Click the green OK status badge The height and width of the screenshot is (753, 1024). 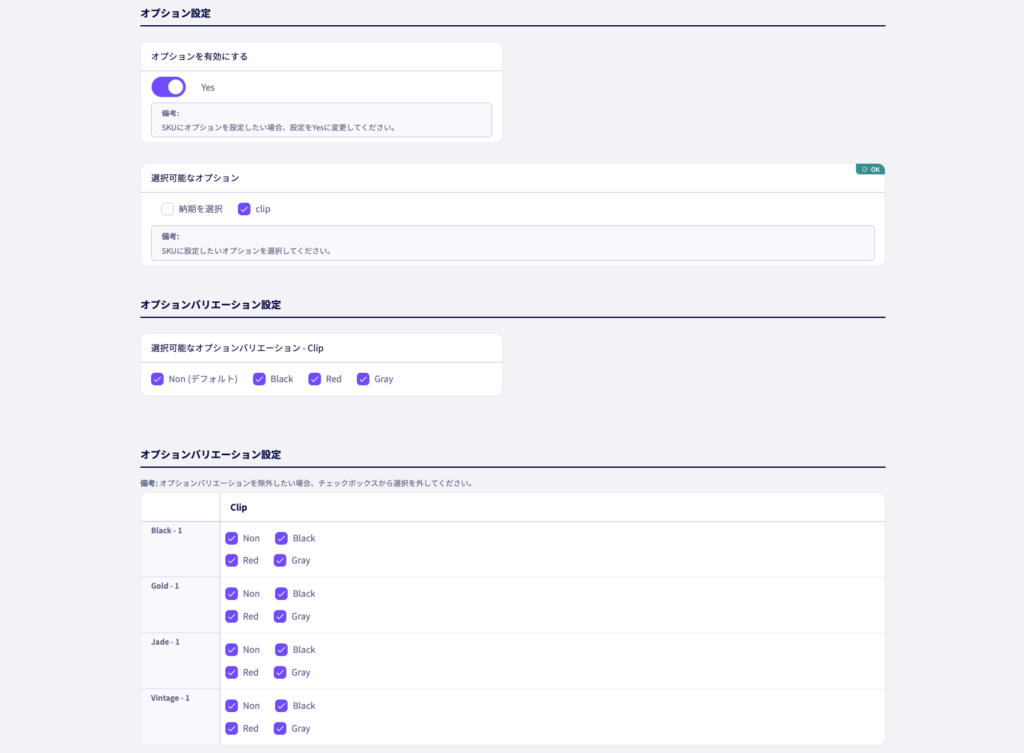pyautogui.click(x=871, y=169)
